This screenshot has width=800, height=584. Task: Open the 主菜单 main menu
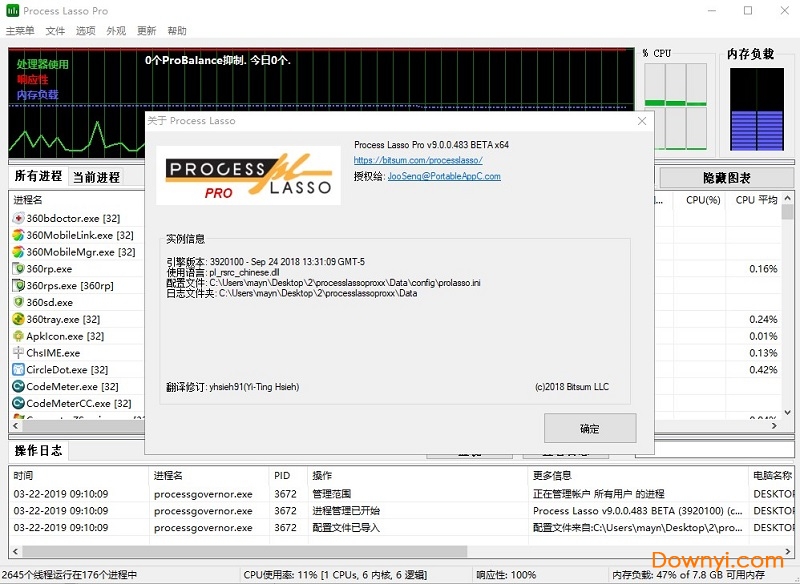click(x=20, y=31)
